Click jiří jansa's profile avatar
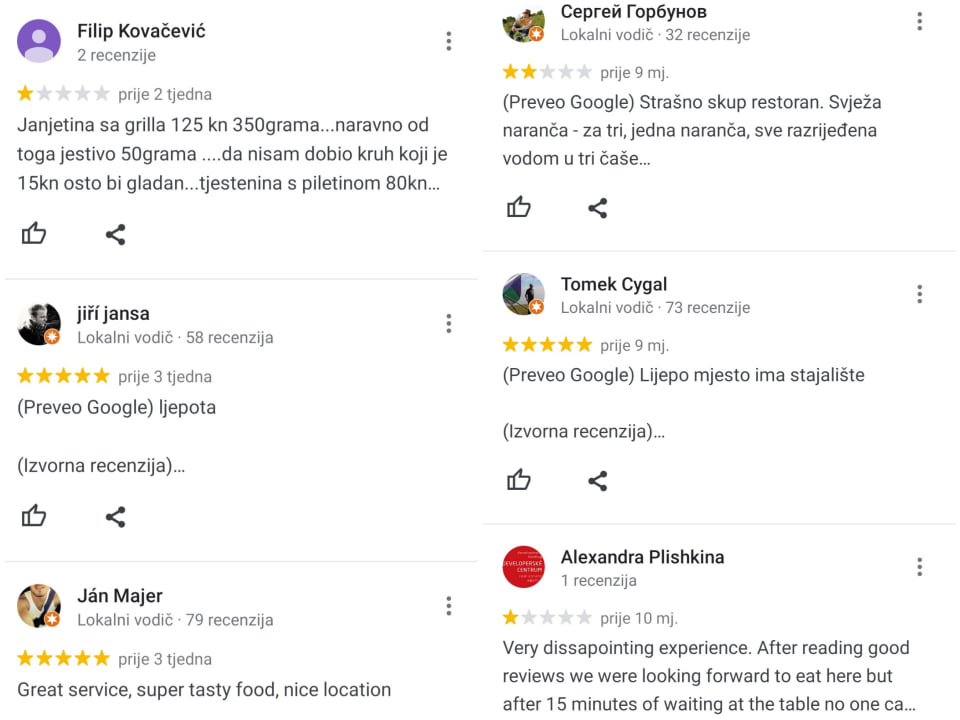Screen dimensions: 960x720 39,324
